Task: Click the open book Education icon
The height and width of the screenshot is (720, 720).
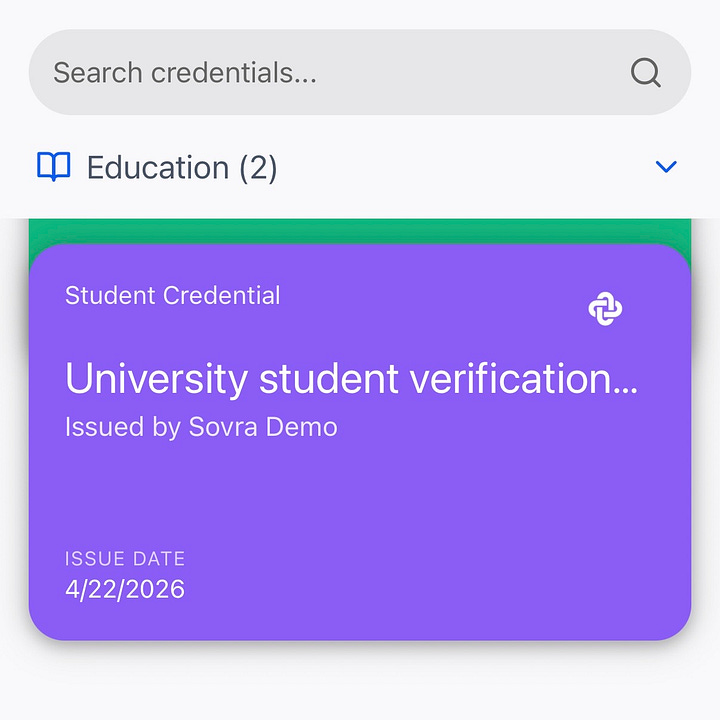Action: coord(54,166)
